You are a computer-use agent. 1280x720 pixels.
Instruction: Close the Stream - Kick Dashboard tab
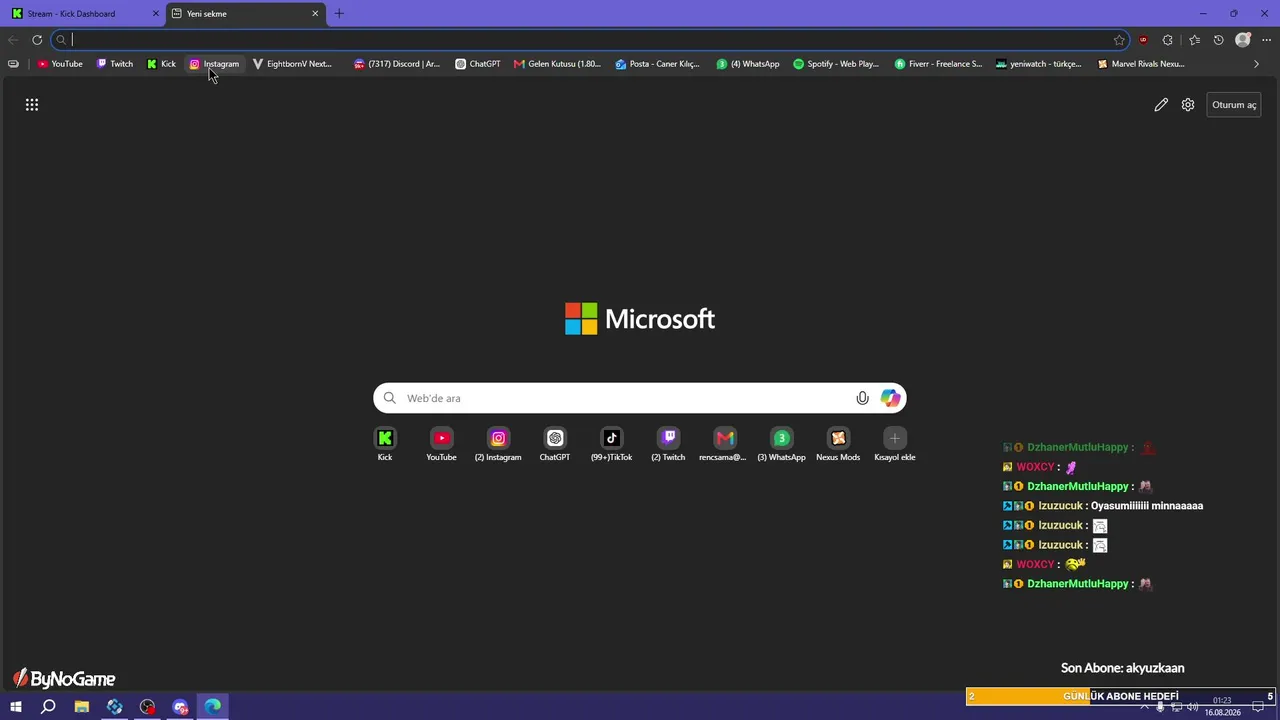155,14
